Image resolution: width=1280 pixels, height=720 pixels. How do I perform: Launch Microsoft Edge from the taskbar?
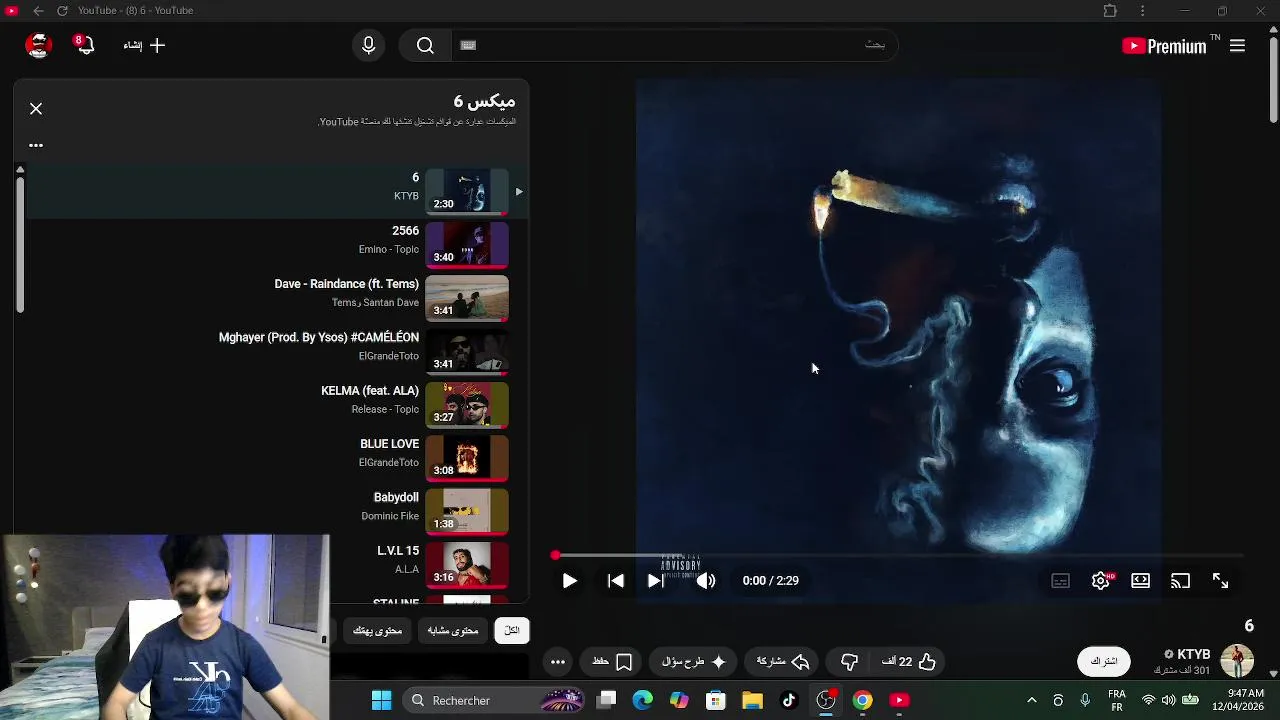tap(643, 700)
